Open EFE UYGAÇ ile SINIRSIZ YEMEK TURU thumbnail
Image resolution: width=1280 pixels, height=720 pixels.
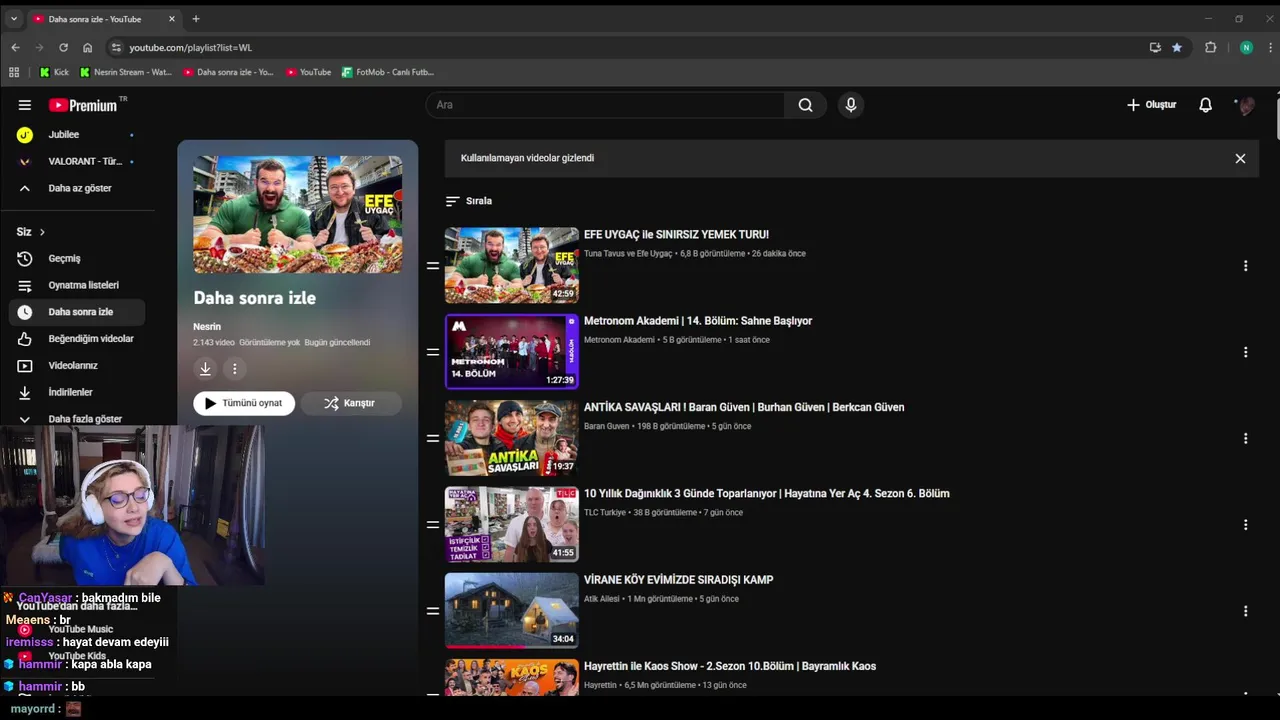tap(511, 265)
